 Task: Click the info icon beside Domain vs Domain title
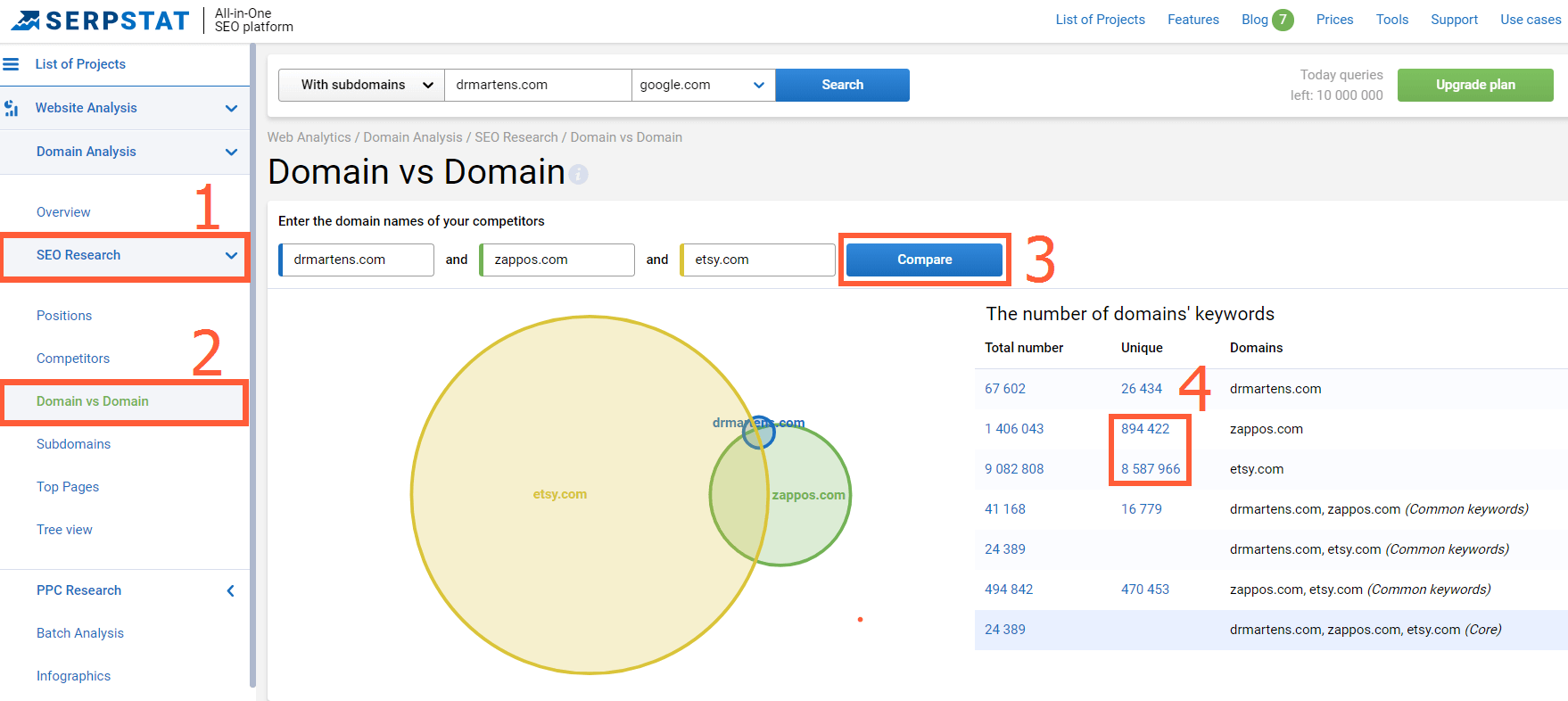click(x=579, y=174)
